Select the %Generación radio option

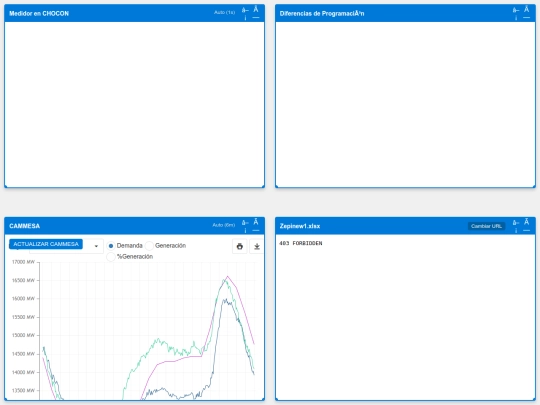pos(111,257)
